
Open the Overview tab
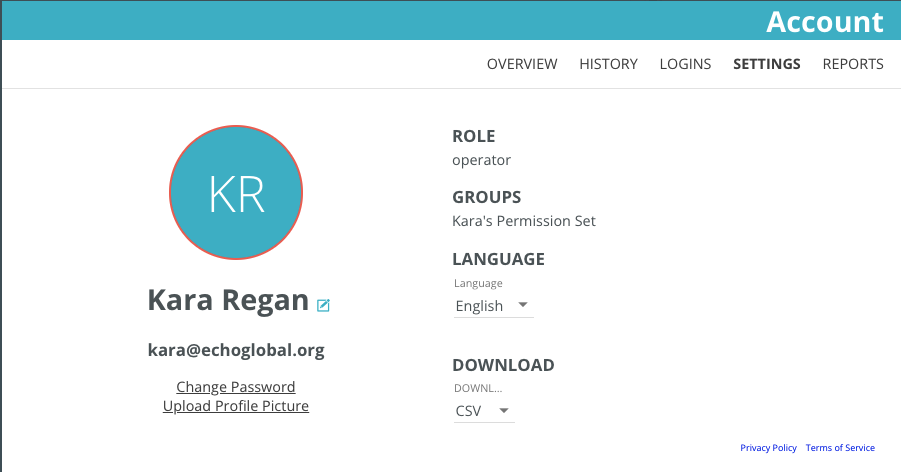[x=522, y=64]
